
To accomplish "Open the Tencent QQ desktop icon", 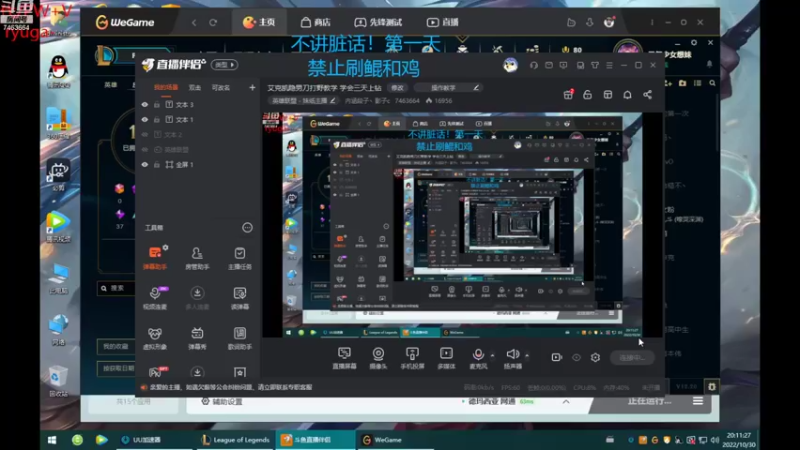I will tap(58, 71).
